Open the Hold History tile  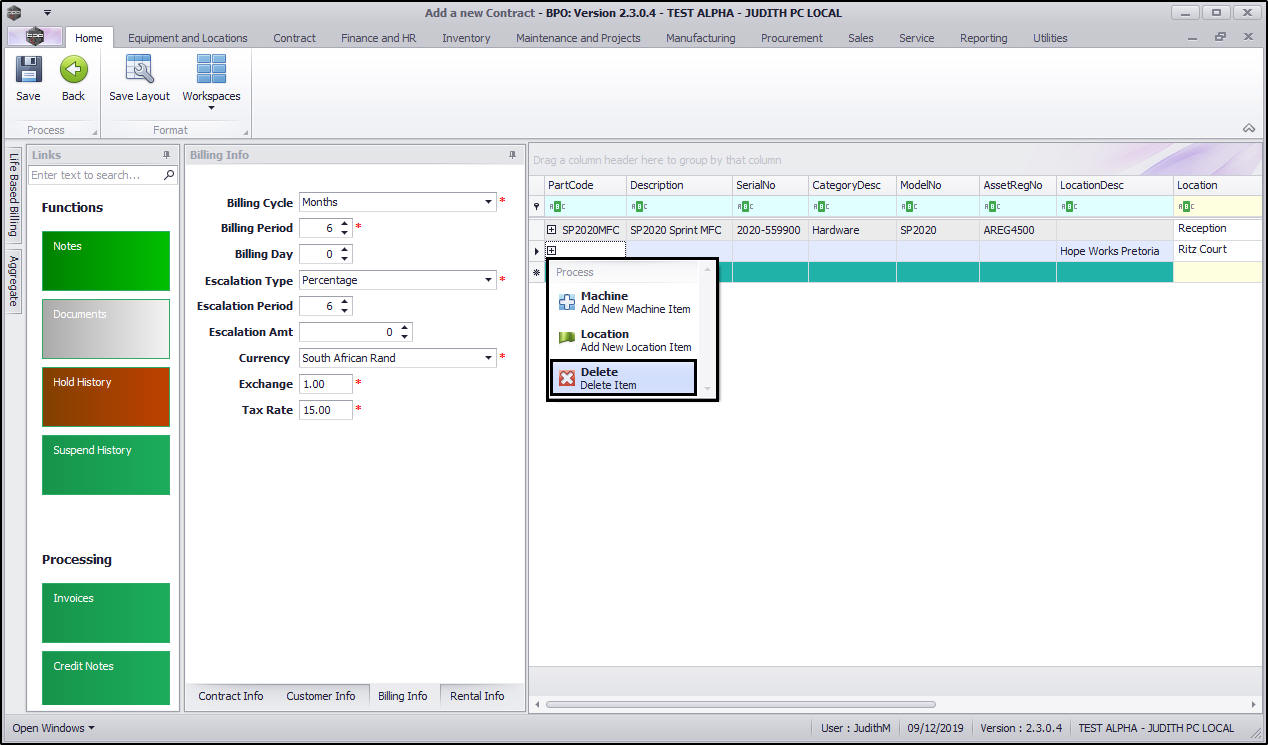pos(106,397)
